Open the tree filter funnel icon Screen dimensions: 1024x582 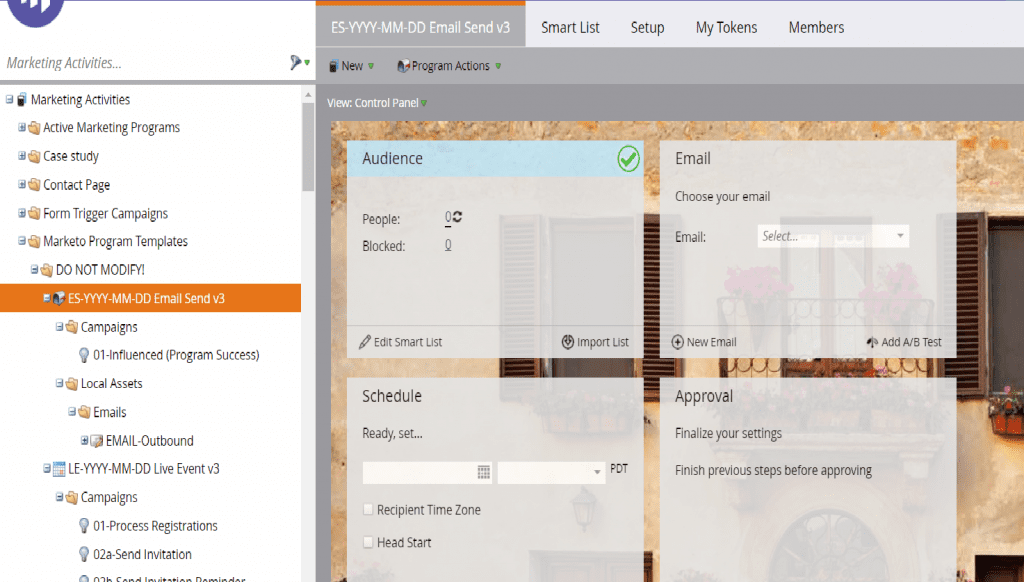(x=296, y=62)
